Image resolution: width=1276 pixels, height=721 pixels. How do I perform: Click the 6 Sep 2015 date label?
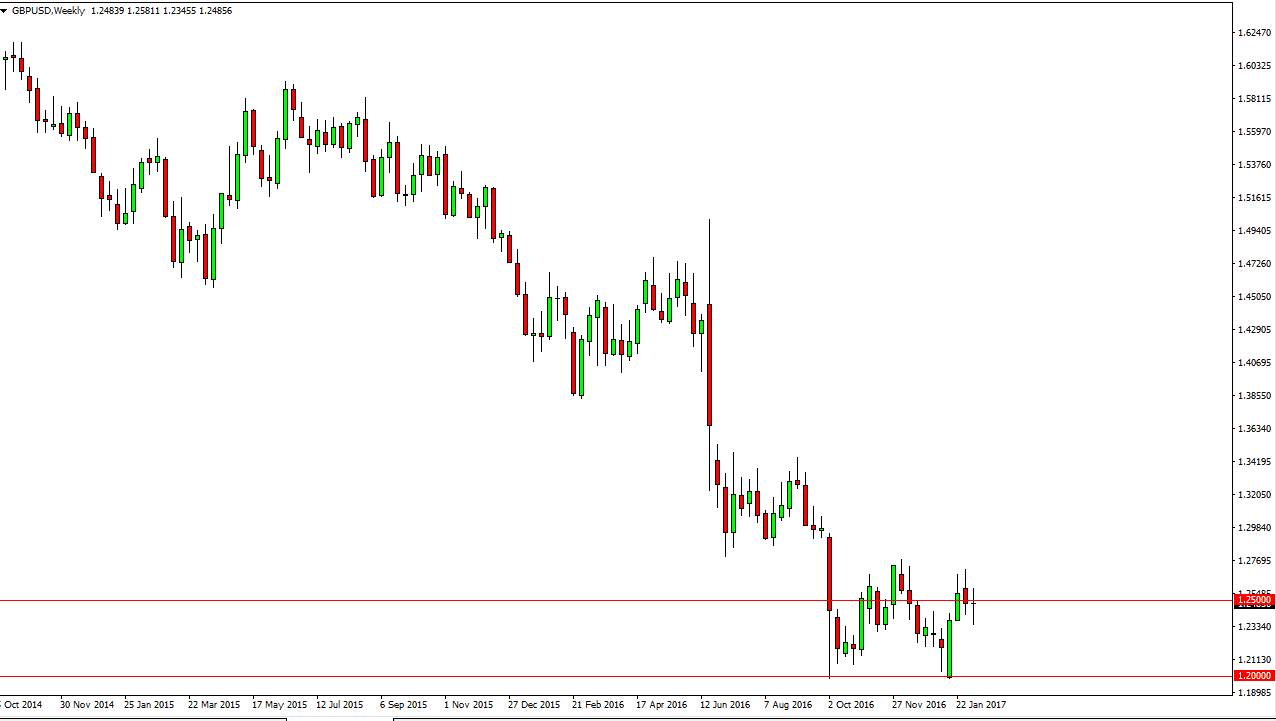[404, 705]
